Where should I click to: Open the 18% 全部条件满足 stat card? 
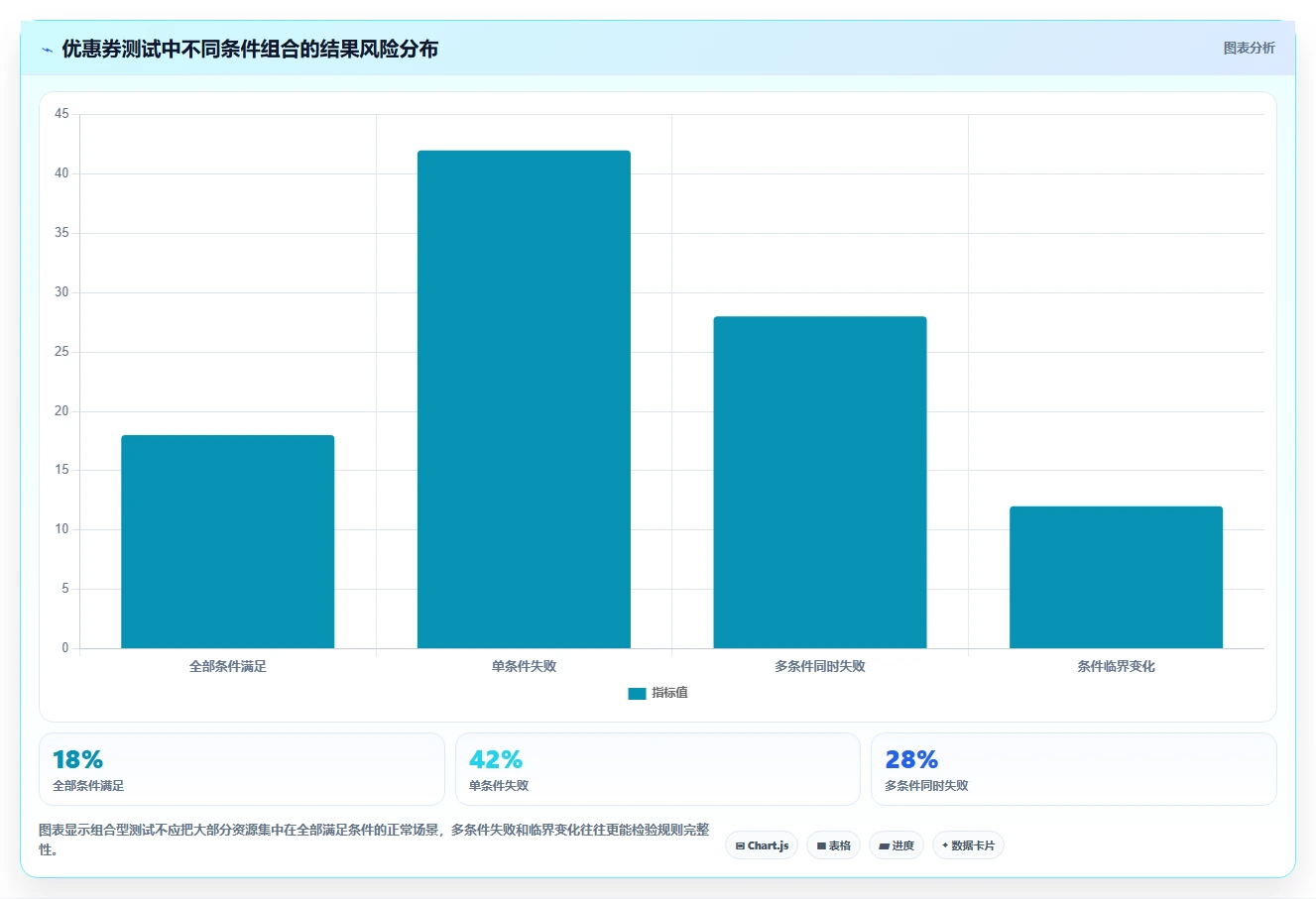pos(242,769)
